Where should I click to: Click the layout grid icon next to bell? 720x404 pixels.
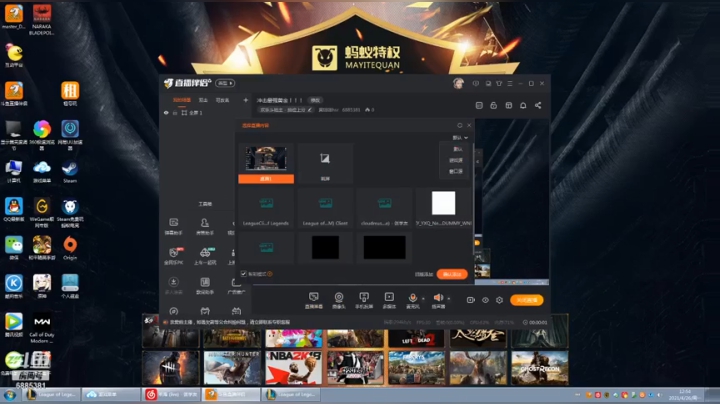509,106
